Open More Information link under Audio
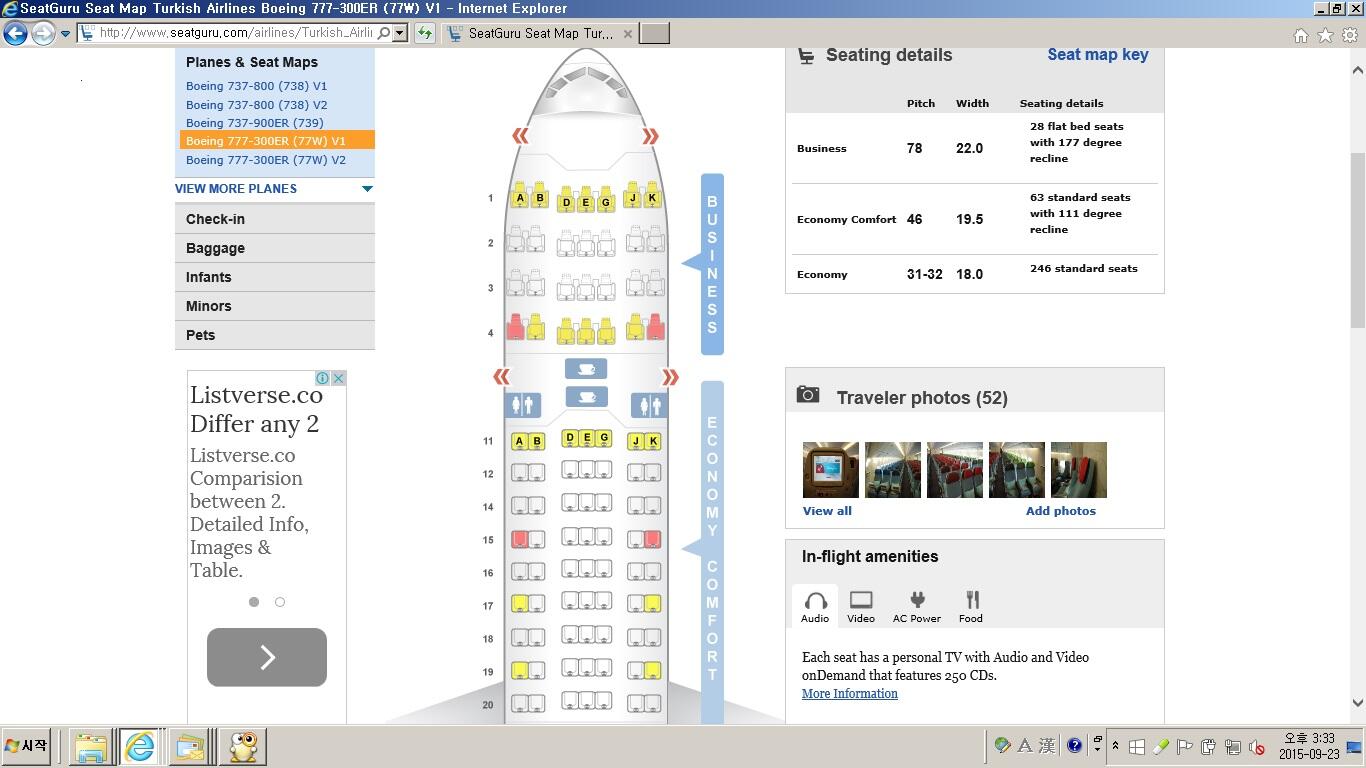Viewport: 1366px width, 768px height. point(850,694)
